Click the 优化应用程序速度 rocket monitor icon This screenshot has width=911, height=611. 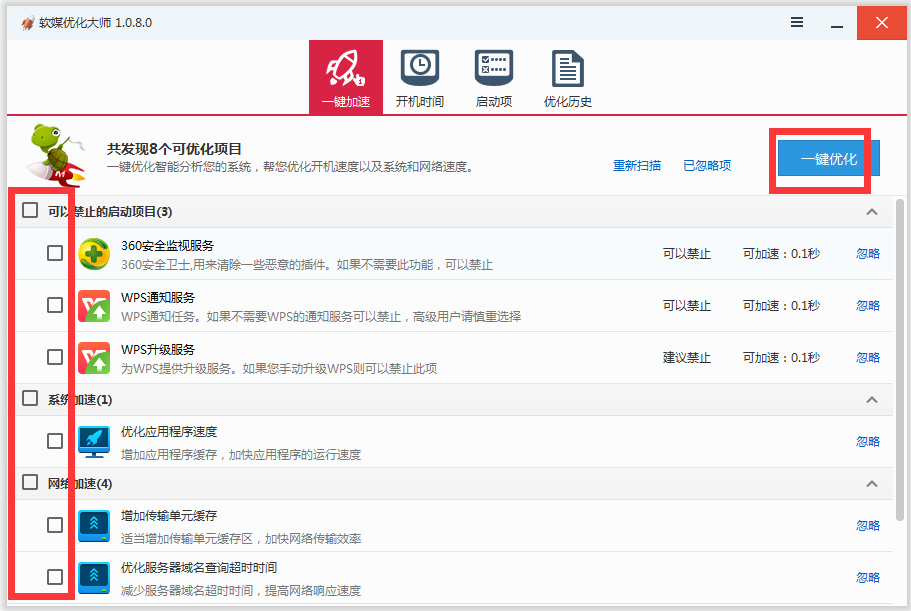(x=93, y=440)
